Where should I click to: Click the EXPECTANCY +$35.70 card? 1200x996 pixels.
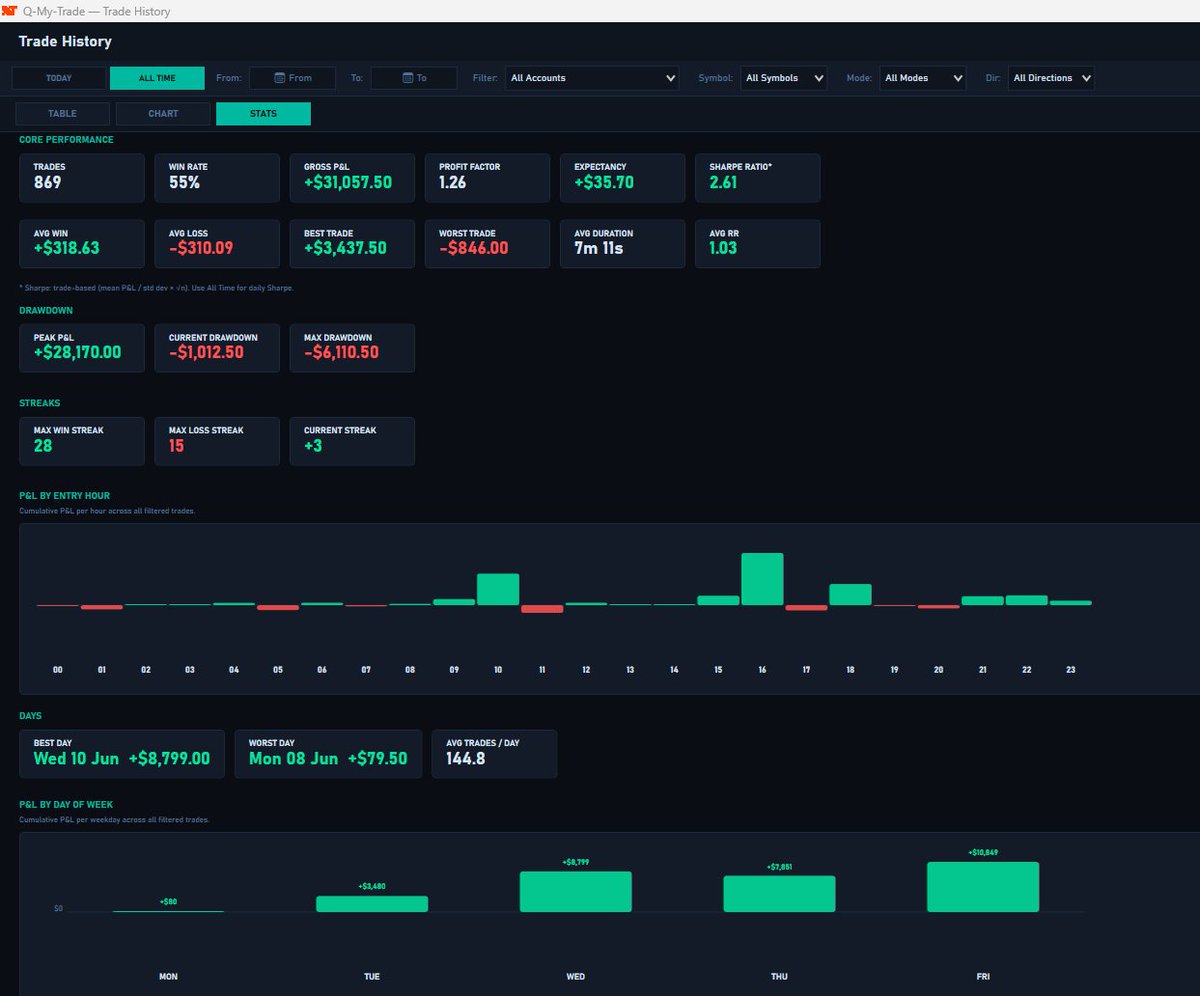[622, 178]
